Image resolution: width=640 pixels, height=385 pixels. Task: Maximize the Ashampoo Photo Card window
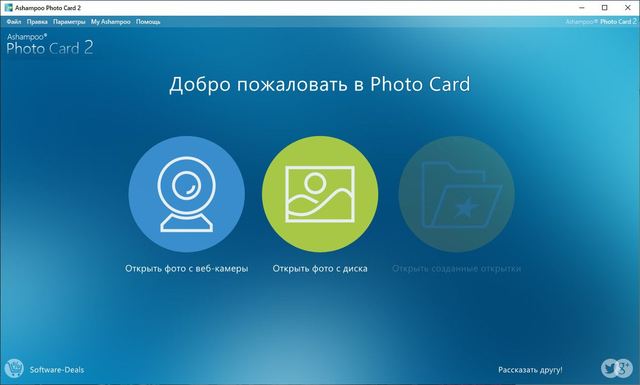(x=604, y=8)
